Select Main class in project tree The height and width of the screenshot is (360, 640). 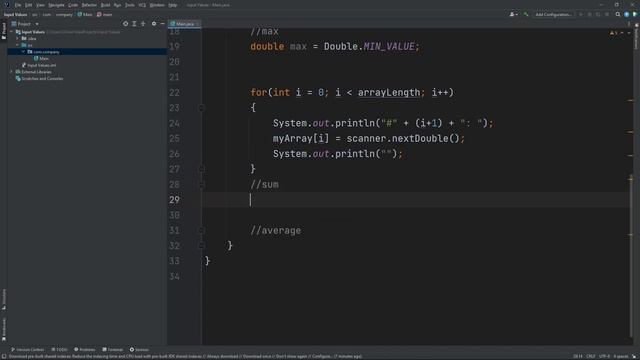[41, 59]
